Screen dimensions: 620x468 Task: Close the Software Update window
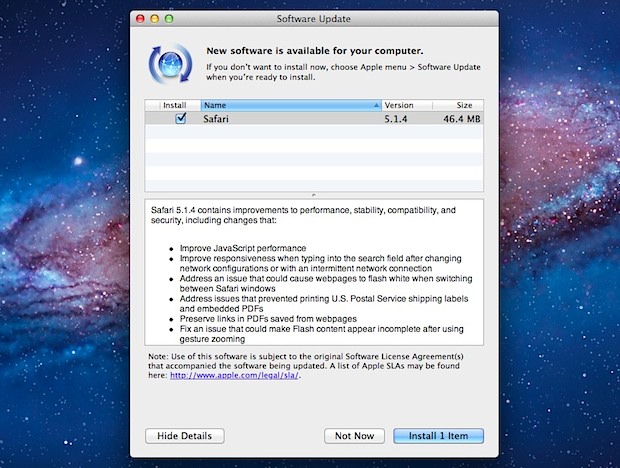(140, 19)
